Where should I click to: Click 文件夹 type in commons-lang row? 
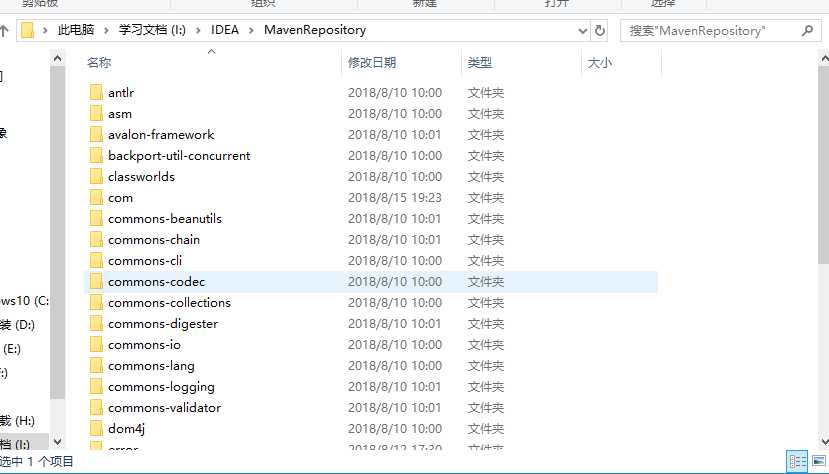(x=485, y=366)
